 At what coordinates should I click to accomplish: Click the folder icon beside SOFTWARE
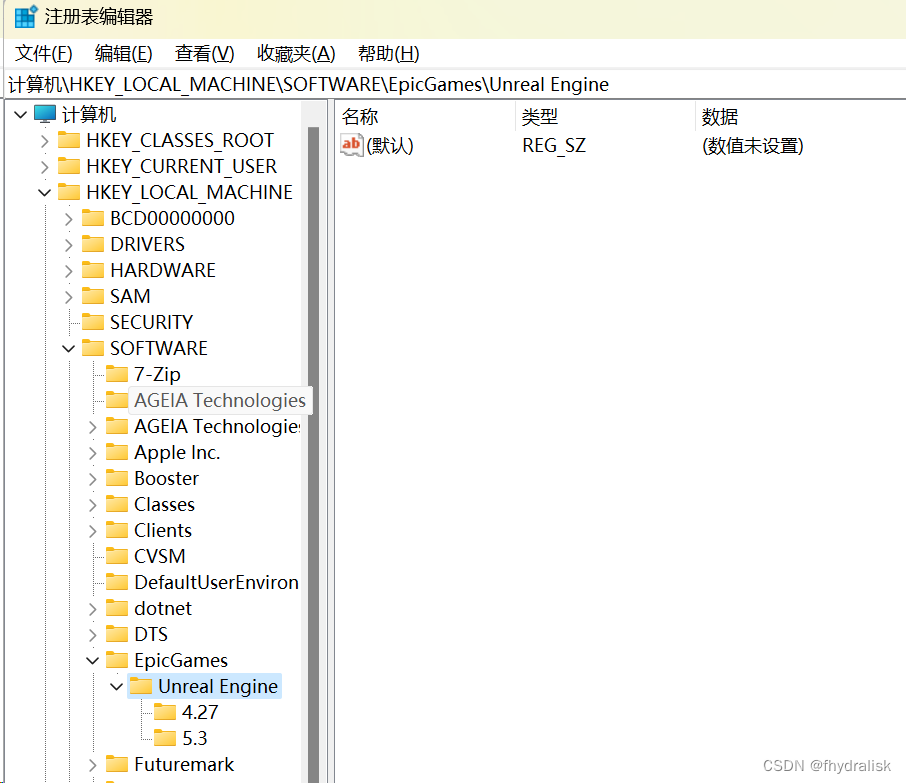[x=93, y=348]
